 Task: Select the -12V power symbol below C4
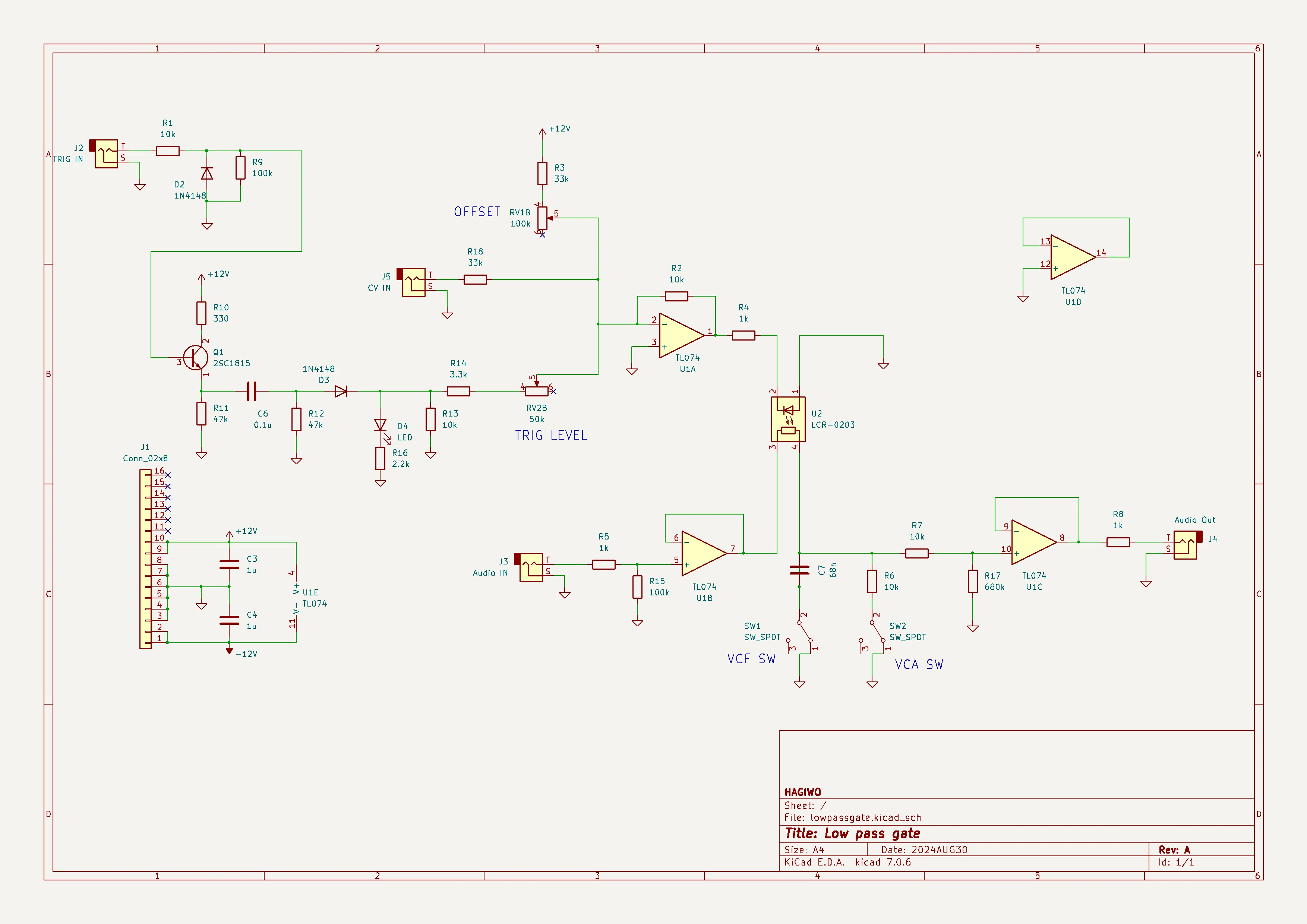tap(230, 651)
